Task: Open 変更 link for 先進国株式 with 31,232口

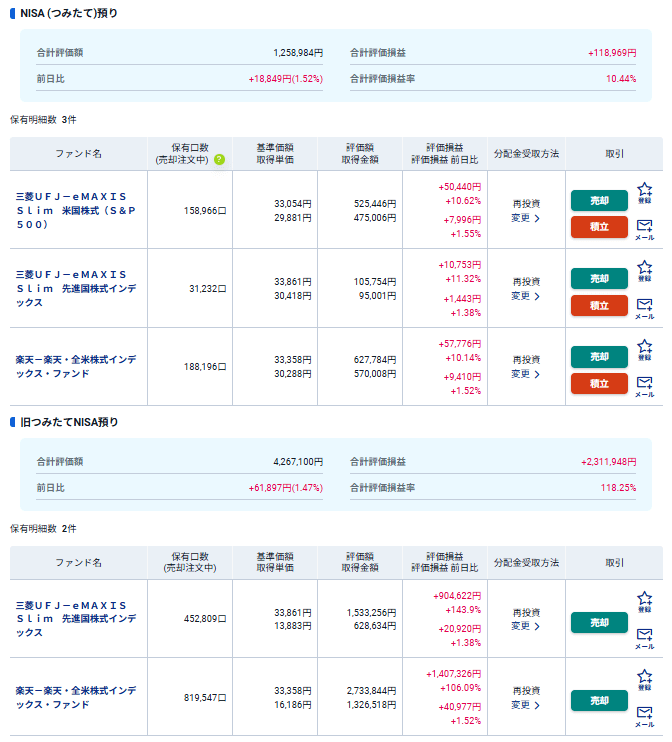Action: point(525,296)
